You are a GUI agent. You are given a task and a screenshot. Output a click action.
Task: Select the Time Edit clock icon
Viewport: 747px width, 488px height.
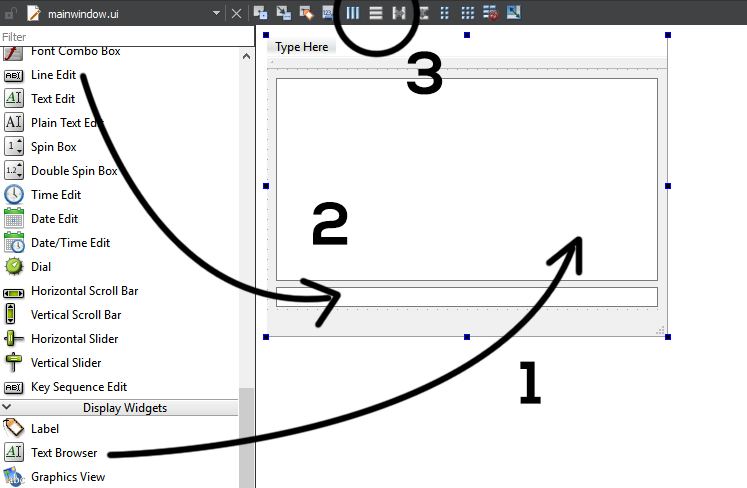point(13,194)
